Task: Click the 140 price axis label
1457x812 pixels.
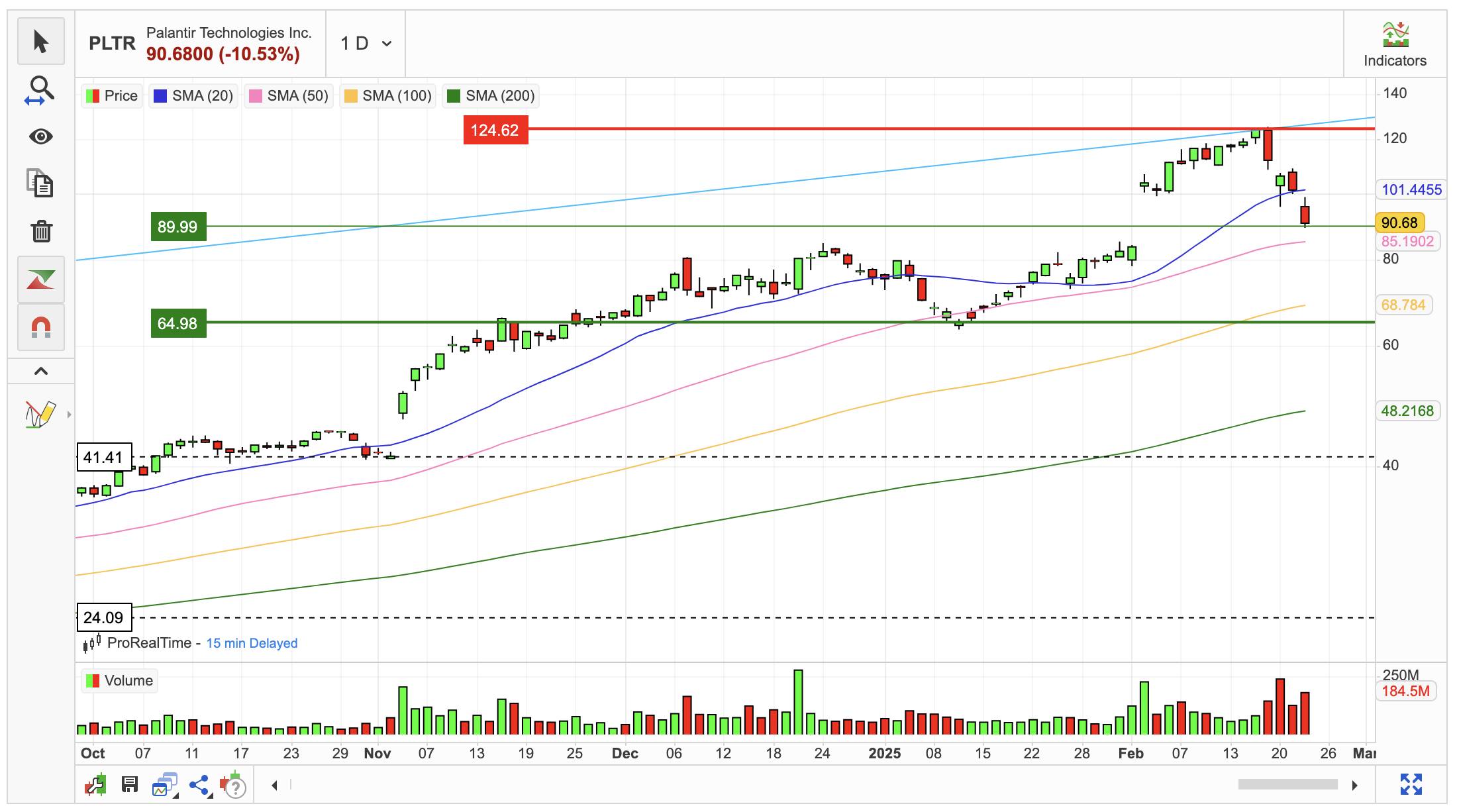Action: (x=1395, y=93)
